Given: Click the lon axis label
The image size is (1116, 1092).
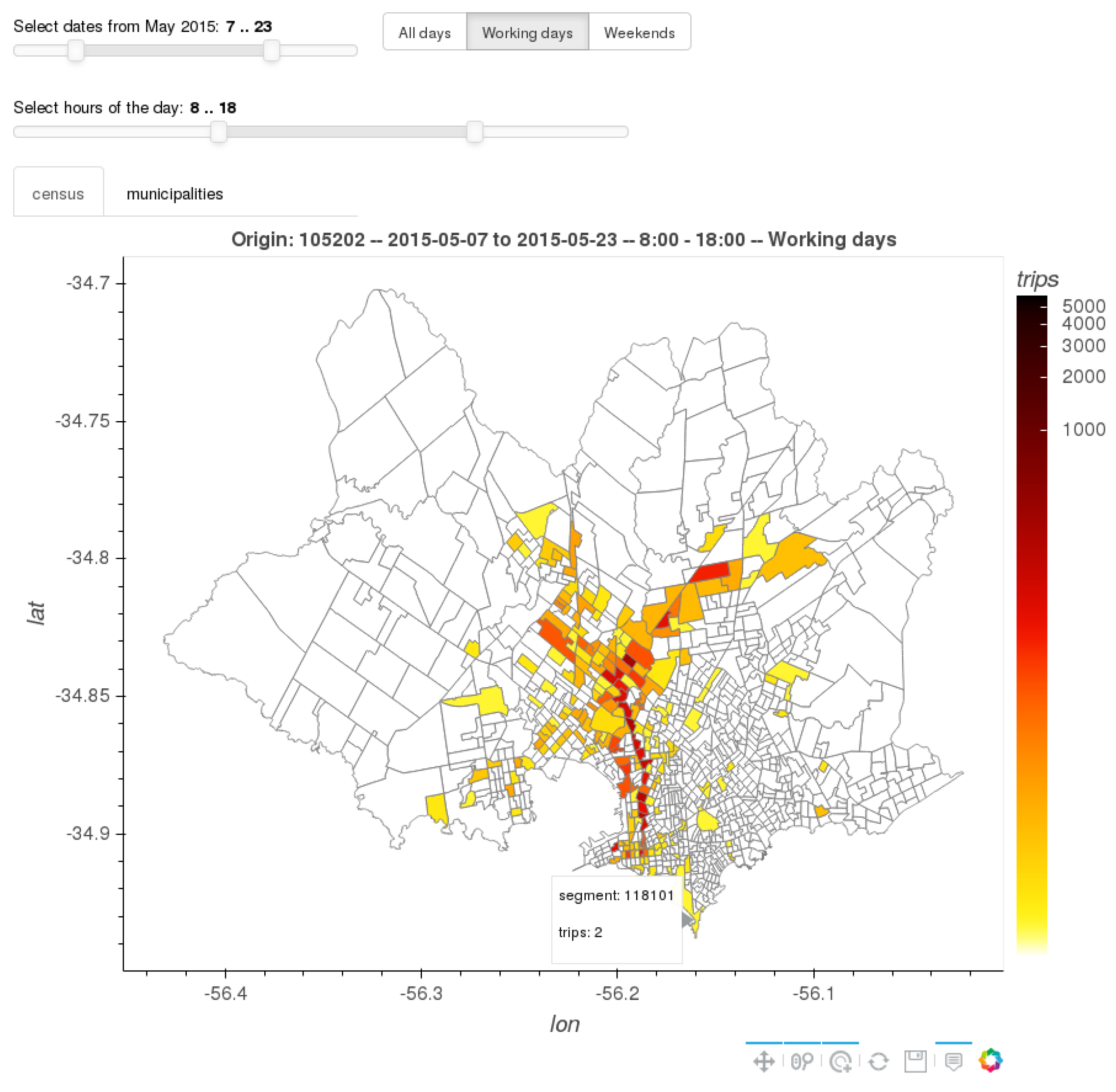Looking at the screenshot, I should tap(564, 1024).
